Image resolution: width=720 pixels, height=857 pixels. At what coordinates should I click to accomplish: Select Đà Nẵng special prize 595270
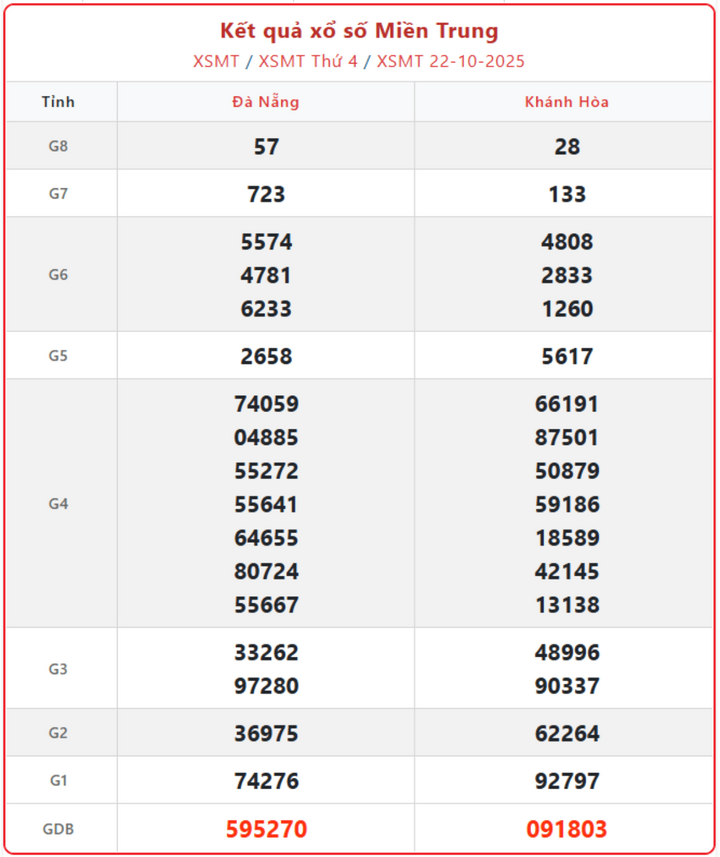click(266, 829)
